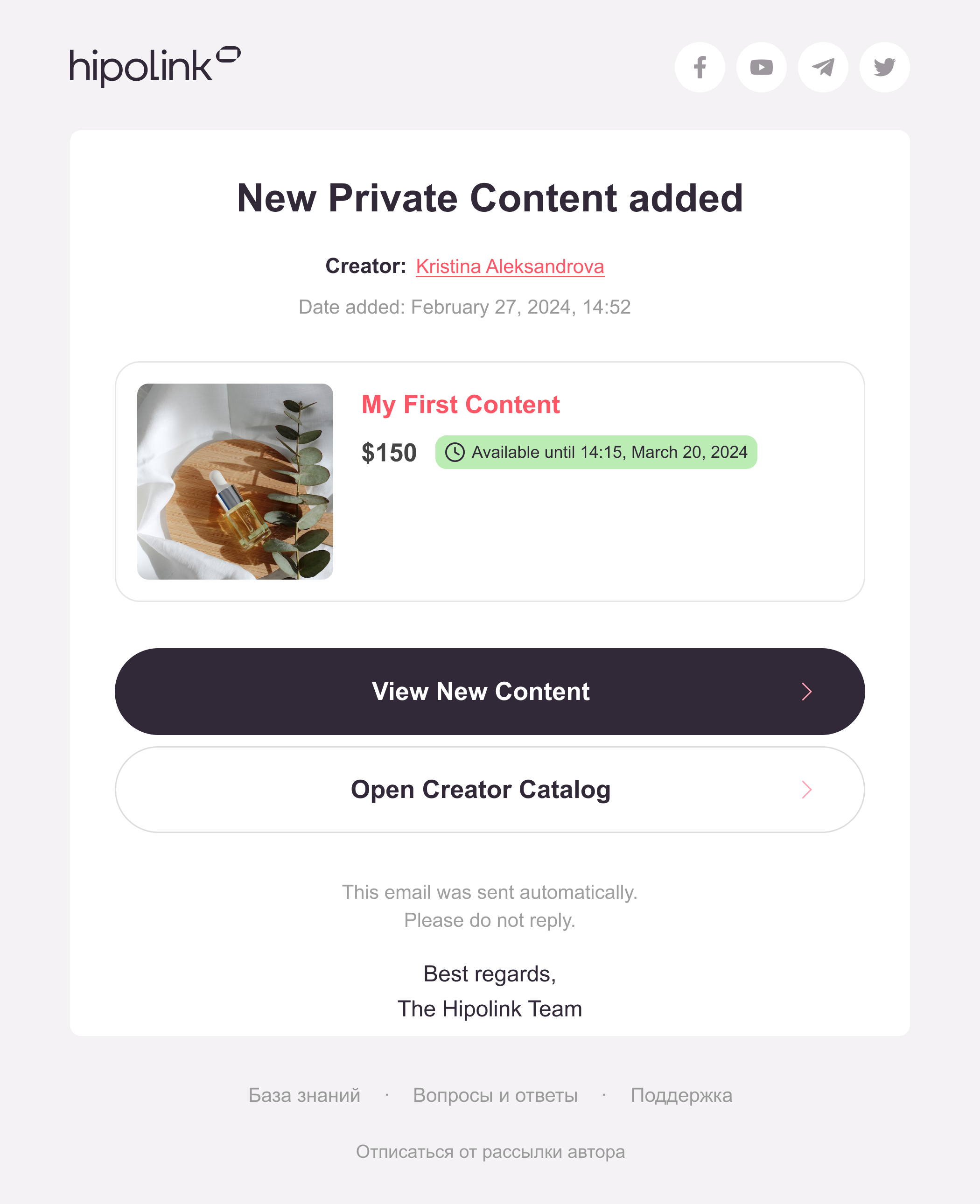Click the green Available until badge
Image resolution: width=980 pixels, height=1204 pixels.
595,452
